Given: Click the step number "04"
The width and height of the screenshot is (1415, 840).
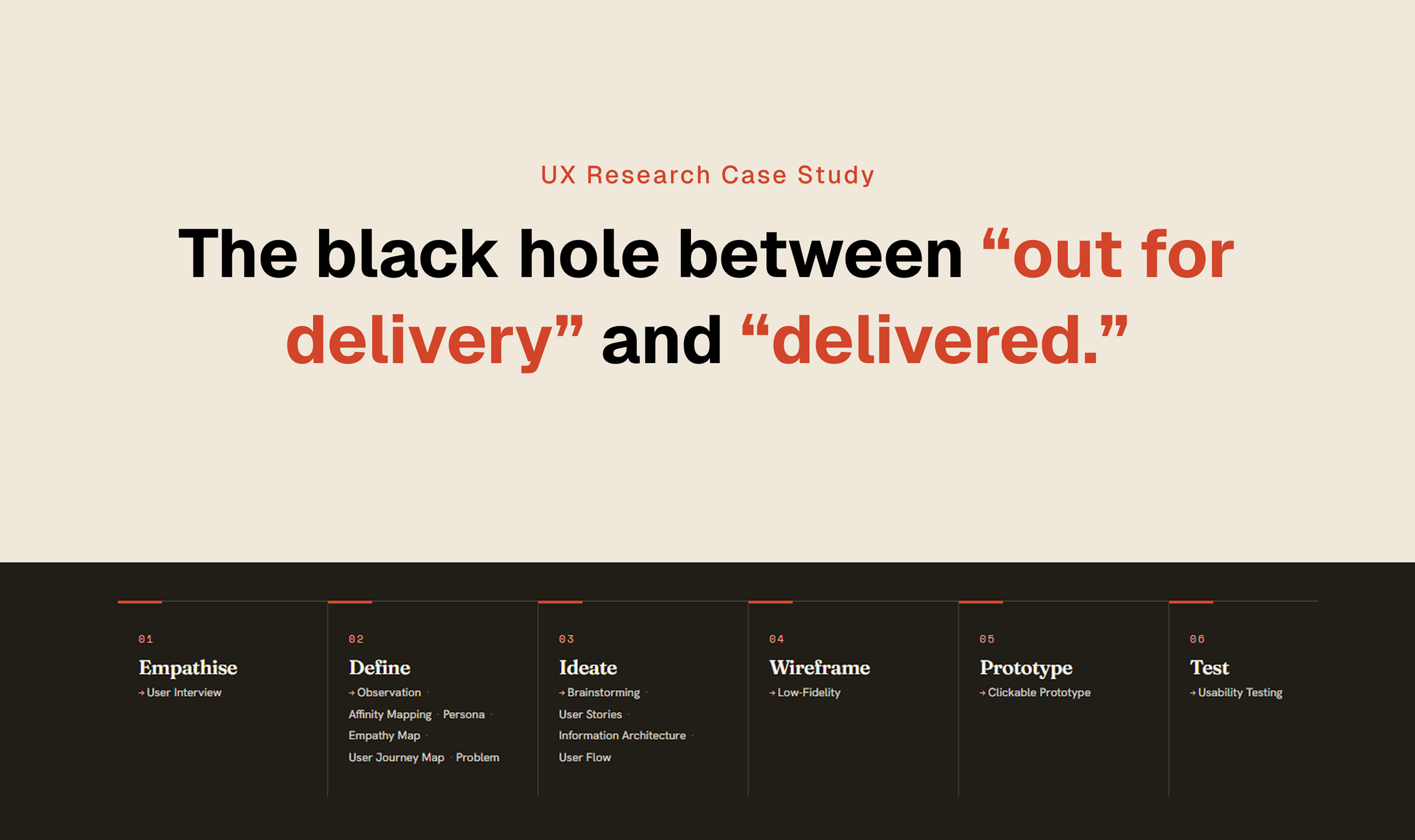Looking at the screenshot, I should tap(776, 639).
